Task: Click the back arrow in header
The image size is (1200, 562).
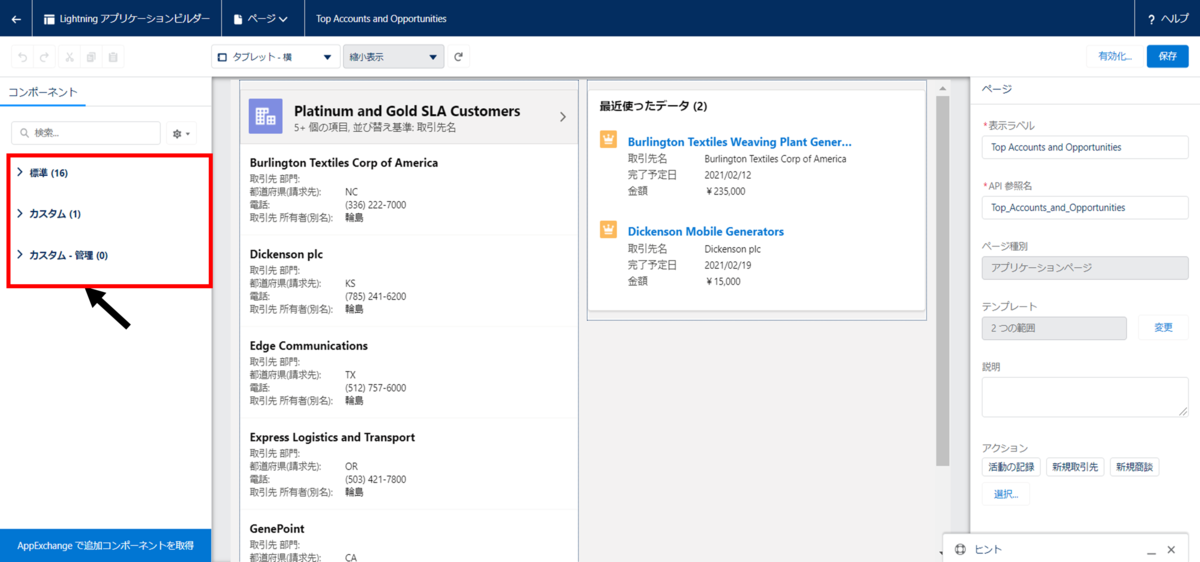Action: (16, 19)
